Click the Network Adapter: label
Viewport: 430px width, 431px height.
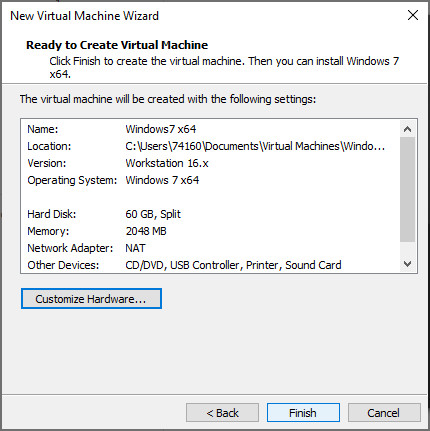(x=70, y=248)
